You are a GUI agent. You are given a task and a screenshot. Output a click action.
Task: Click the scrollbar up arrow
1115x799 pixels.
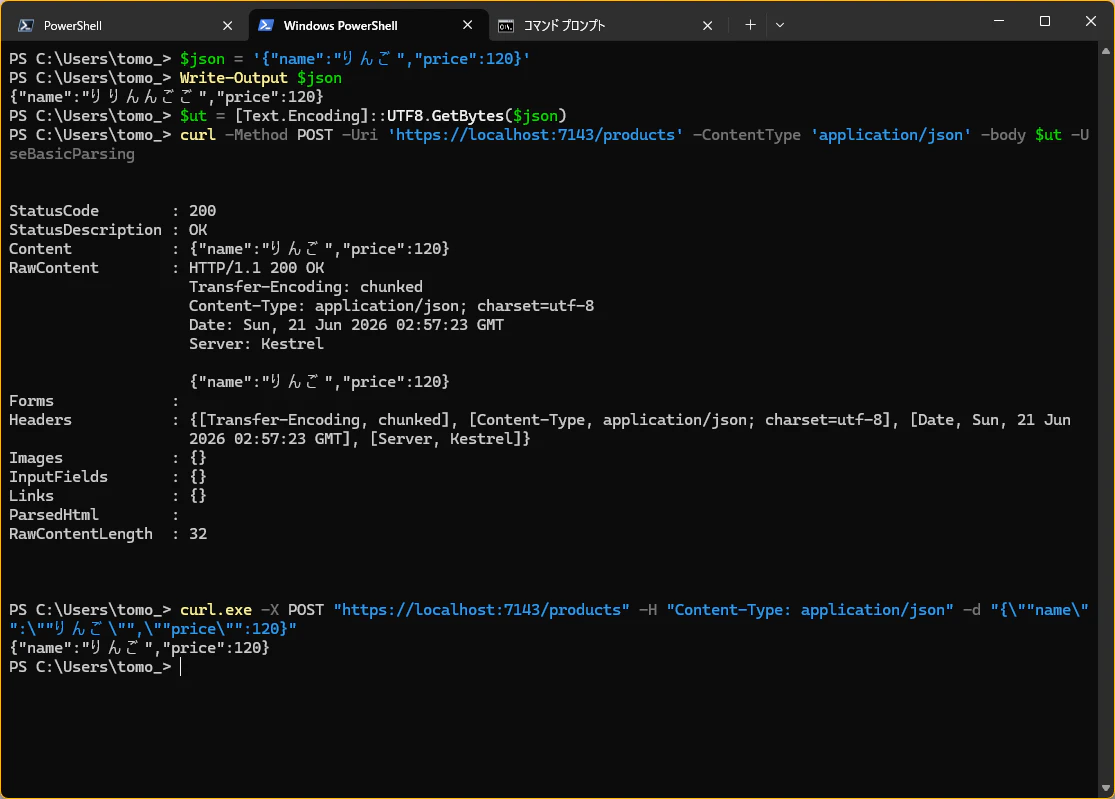pyautogui.click(x=1106, y=51)
